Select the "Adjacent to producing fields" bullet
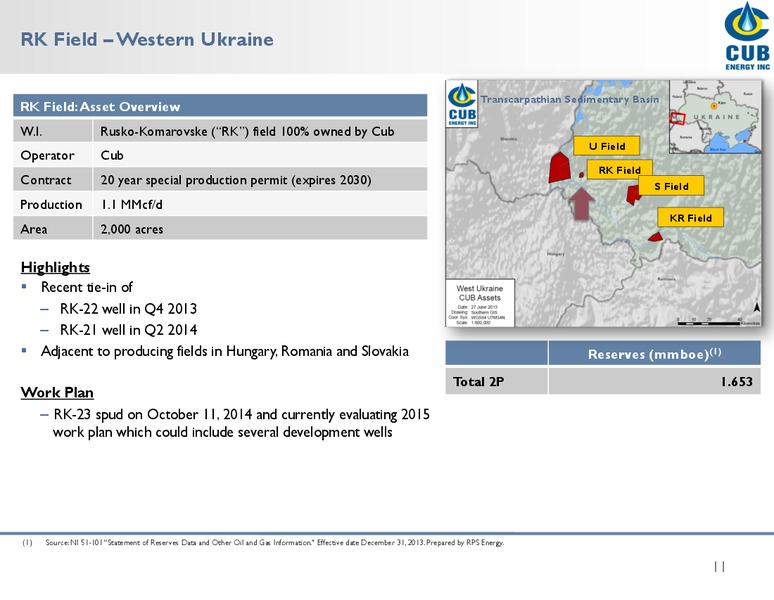The width and height of the screenshot is (774, 600). point(225,351)
